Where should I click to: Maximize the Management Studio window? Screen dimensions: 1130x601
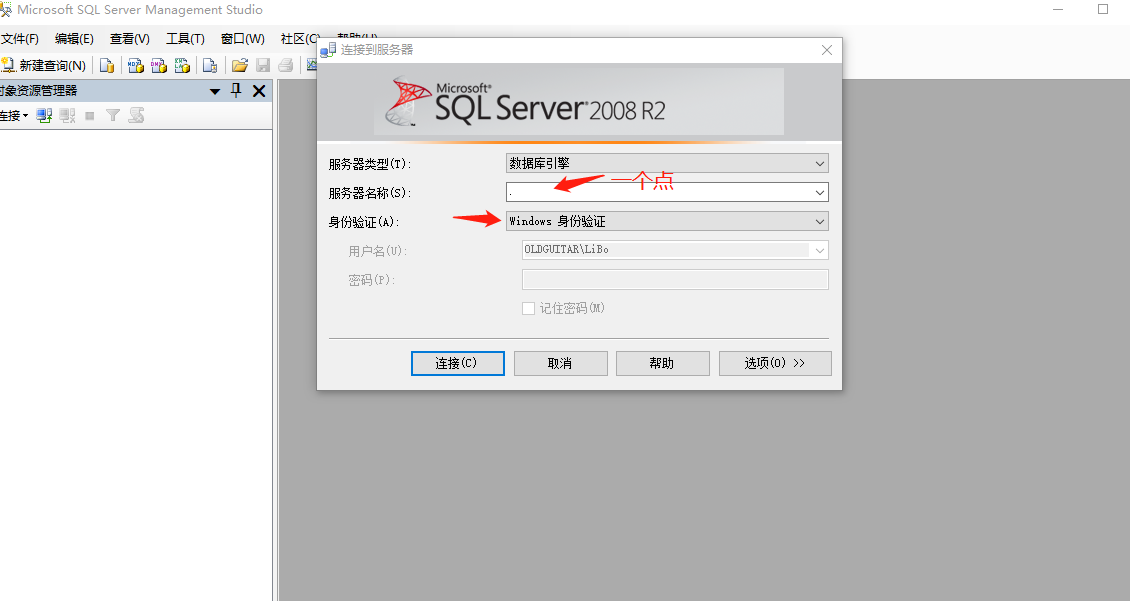click(x=1103, y=9)
